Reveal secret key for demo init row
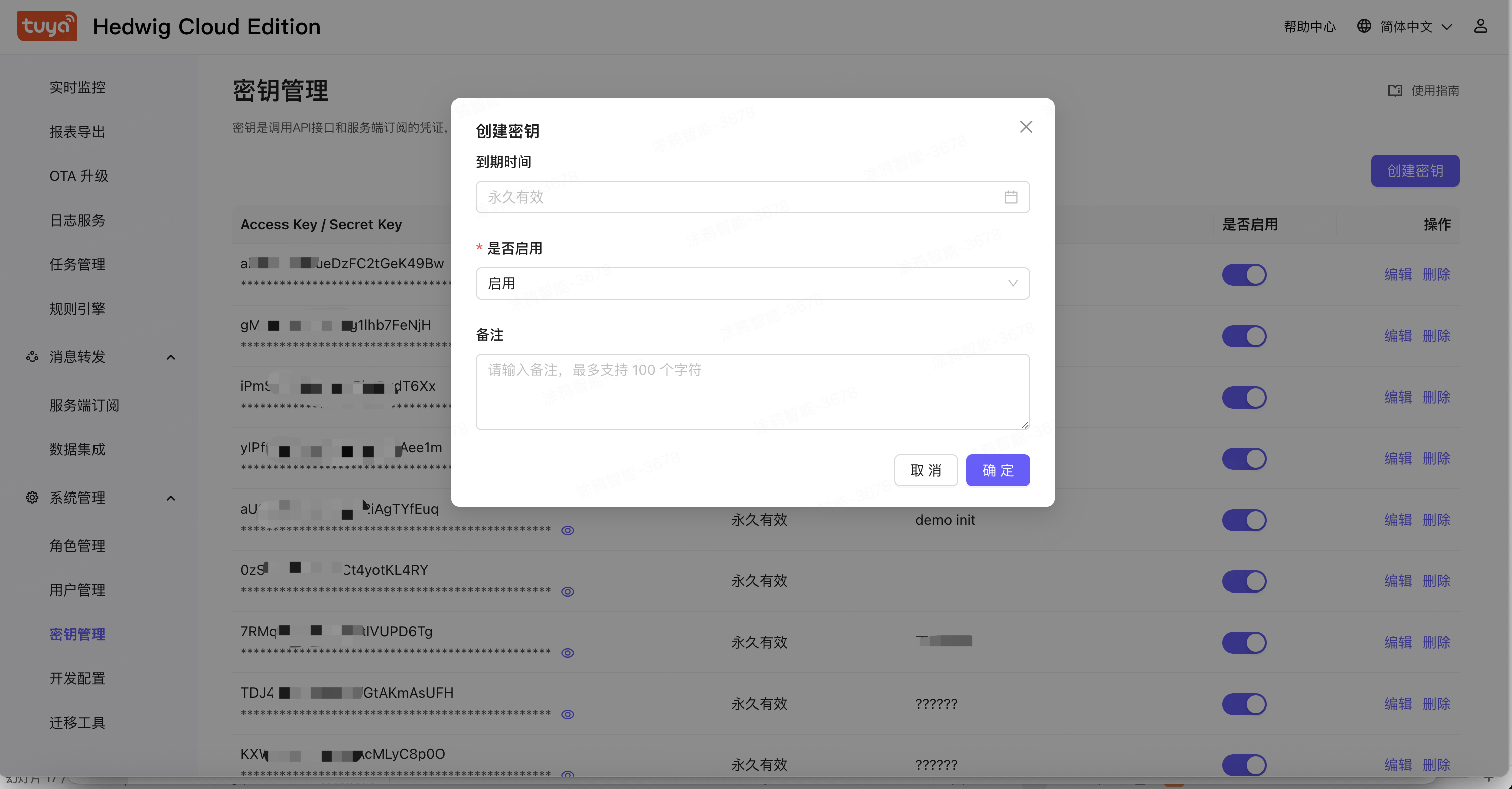1512x789 pixels. pyautogui.click(x=568, y=530)
